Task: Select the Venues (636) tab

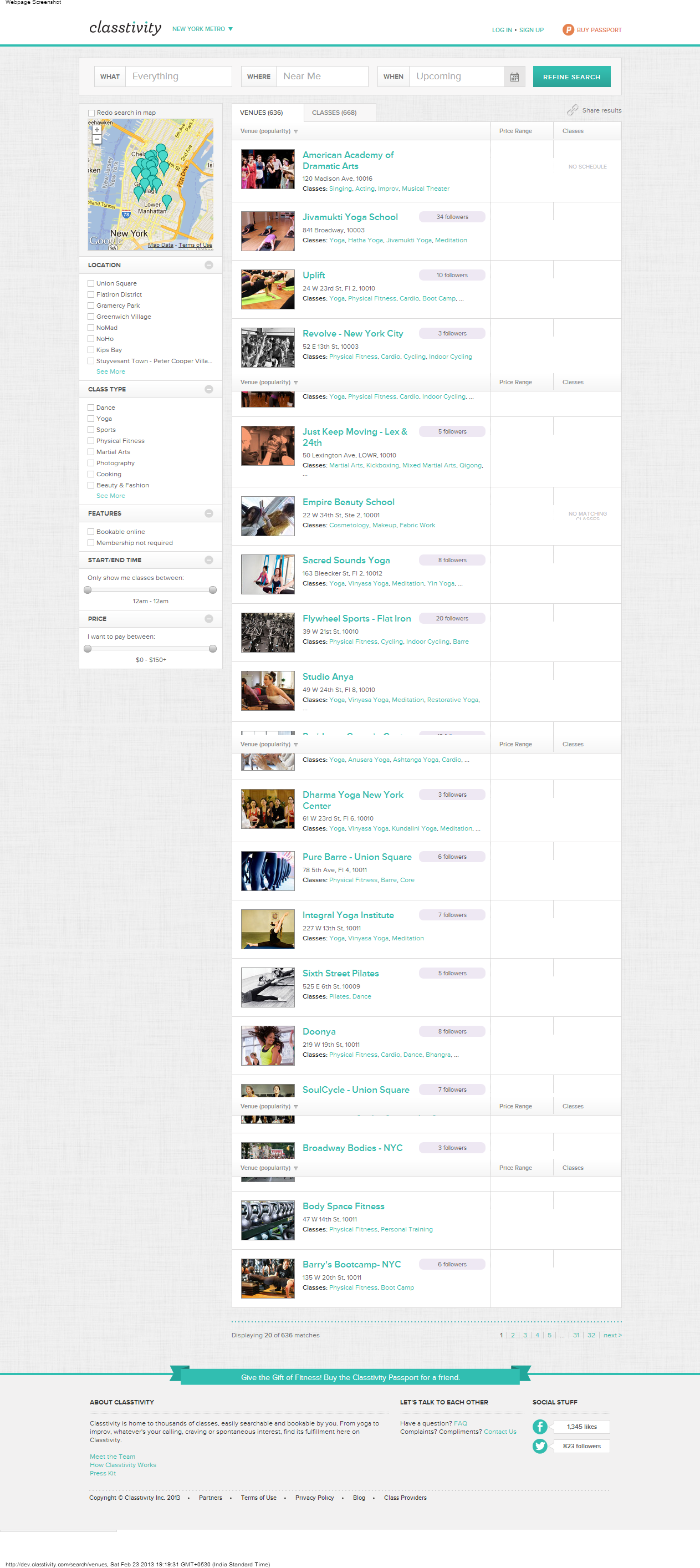Action: tap(261, 113)
